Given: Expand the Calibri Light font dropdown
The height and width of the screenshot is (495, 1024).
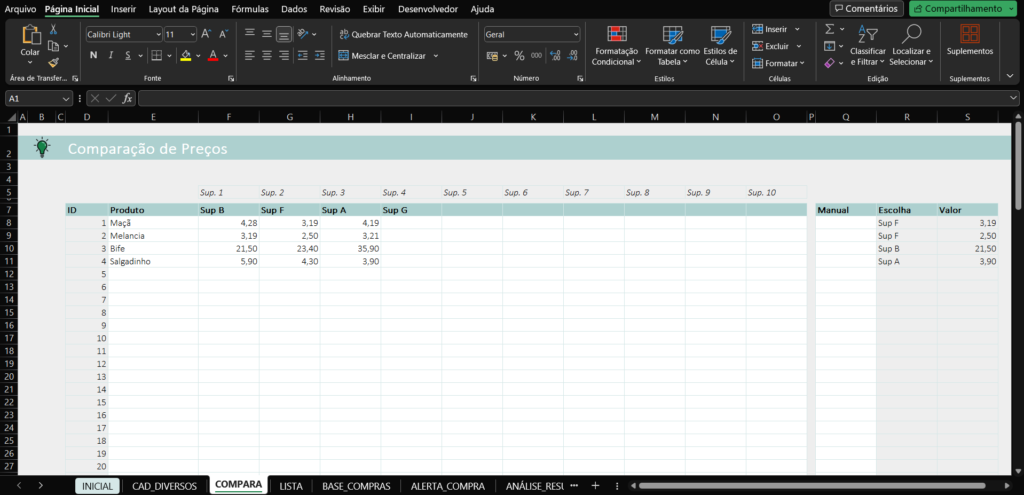Looking at the screenshot, I should pyautogui.click(x=157, y=34).
